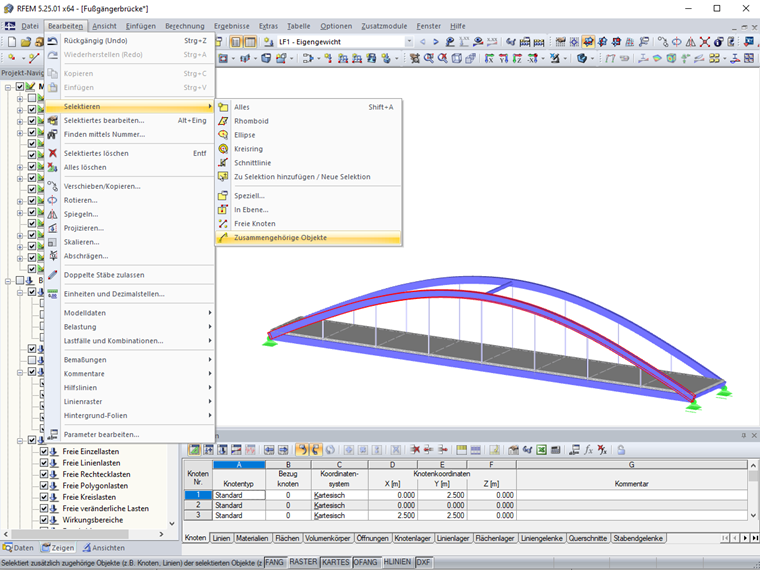
Task: Click the lock icon in table toolbar
Action: coord(621,450)
